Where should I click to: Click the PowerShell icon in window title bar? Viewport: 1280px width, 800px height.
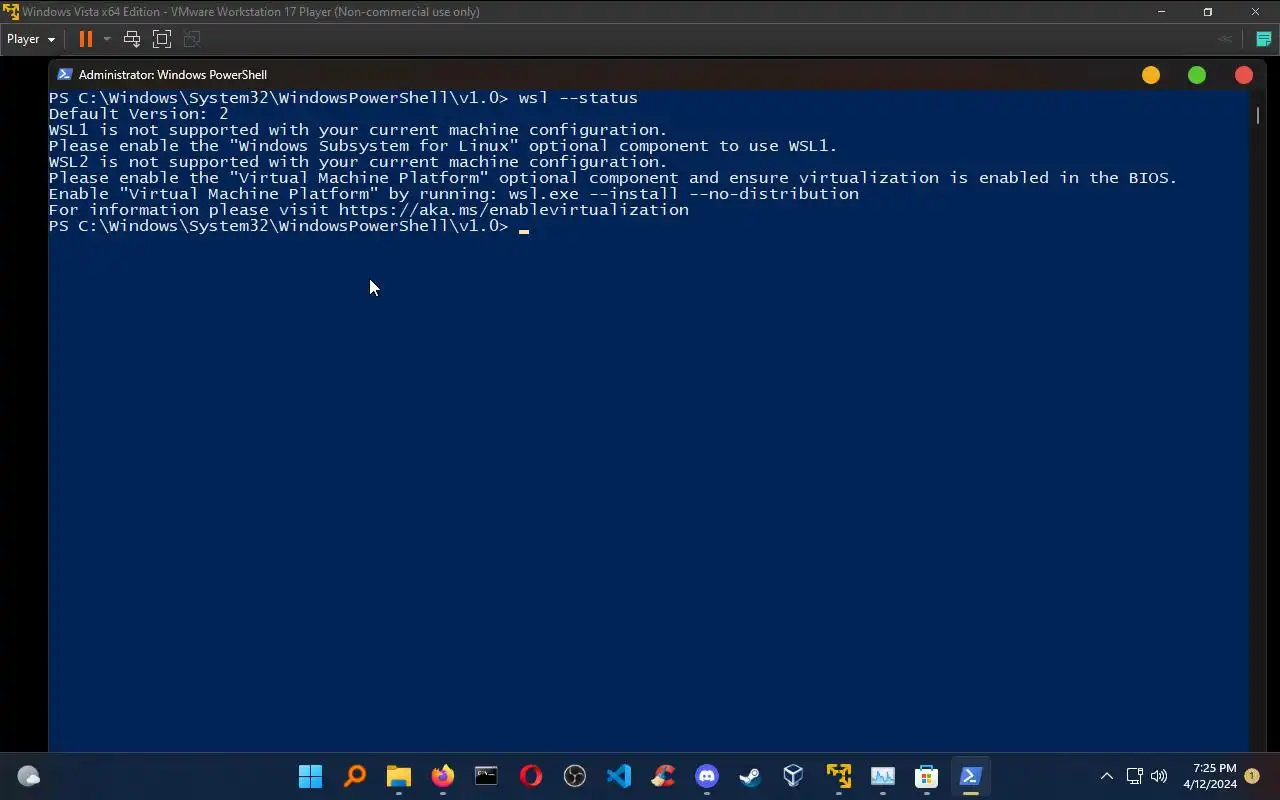click(65, 74)
